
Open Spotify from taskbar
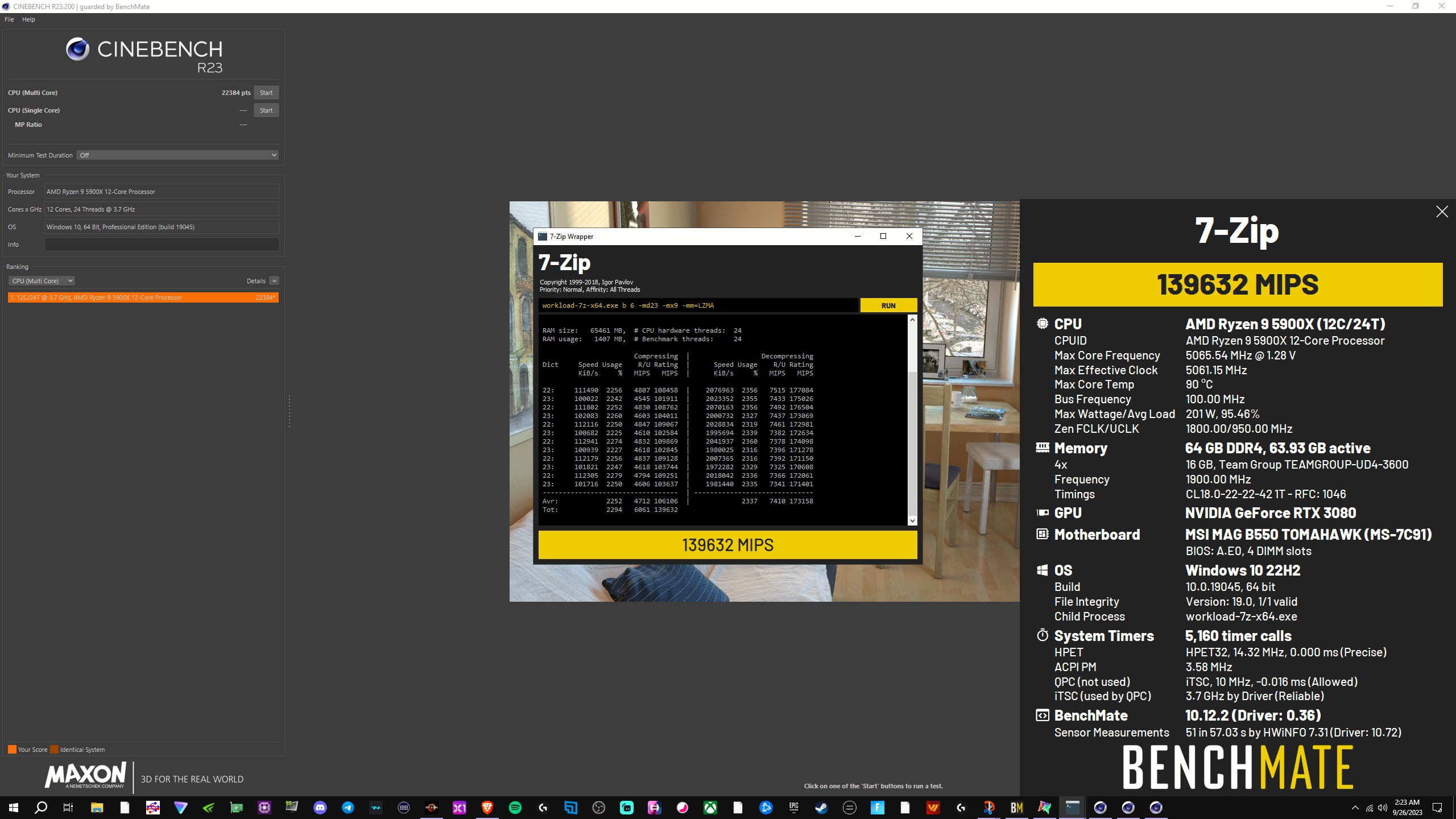[x=515, y=808]
